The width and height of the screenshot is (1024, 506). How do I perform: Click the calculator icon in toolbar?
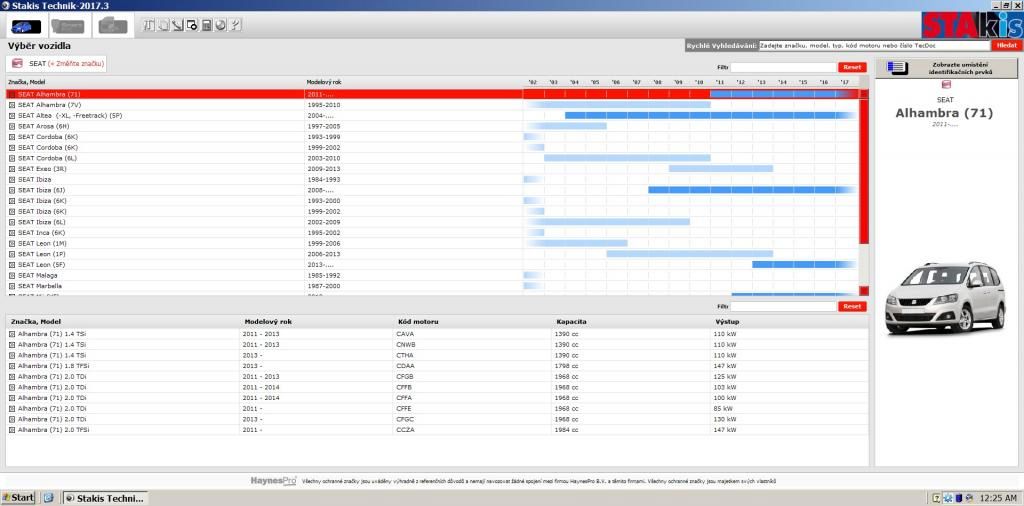coord(206,25)
